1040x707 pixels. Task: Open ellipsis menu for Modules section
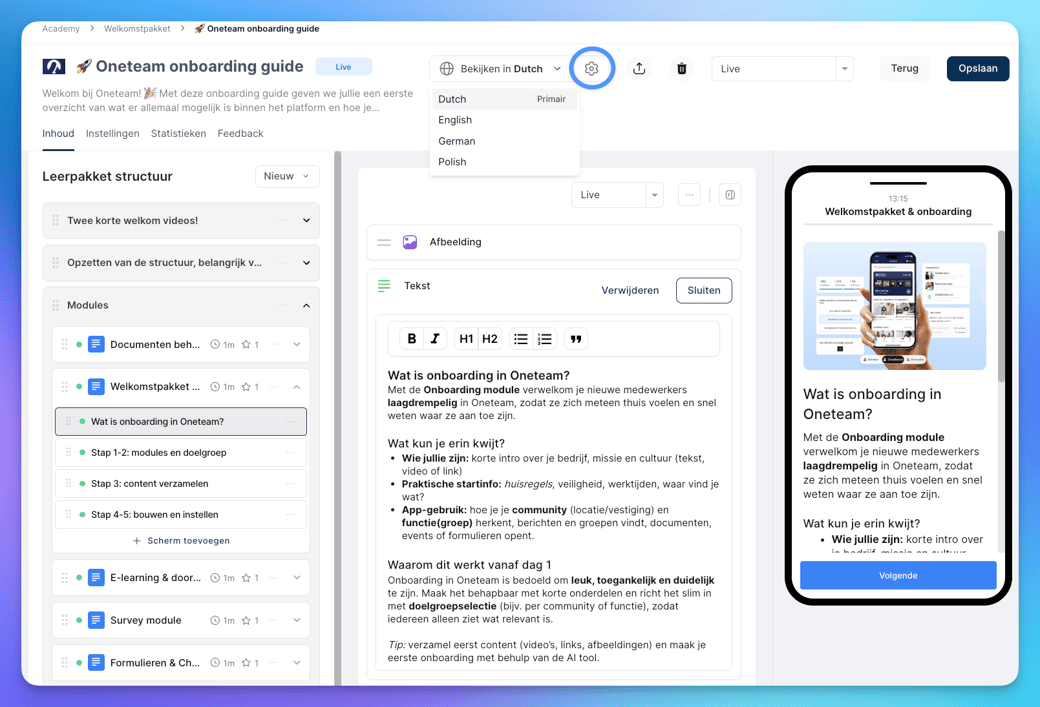click(x=283, y=305)
